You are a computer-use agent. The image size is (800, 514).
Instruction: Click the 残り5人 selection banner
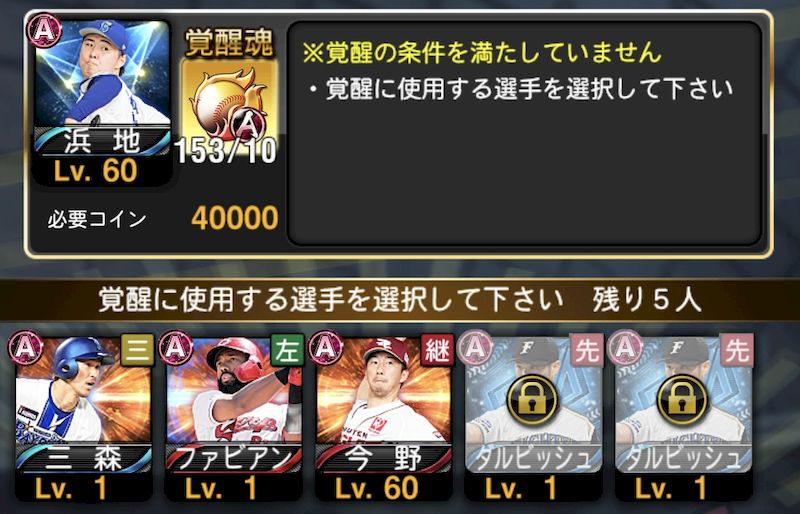pos(400,300)
